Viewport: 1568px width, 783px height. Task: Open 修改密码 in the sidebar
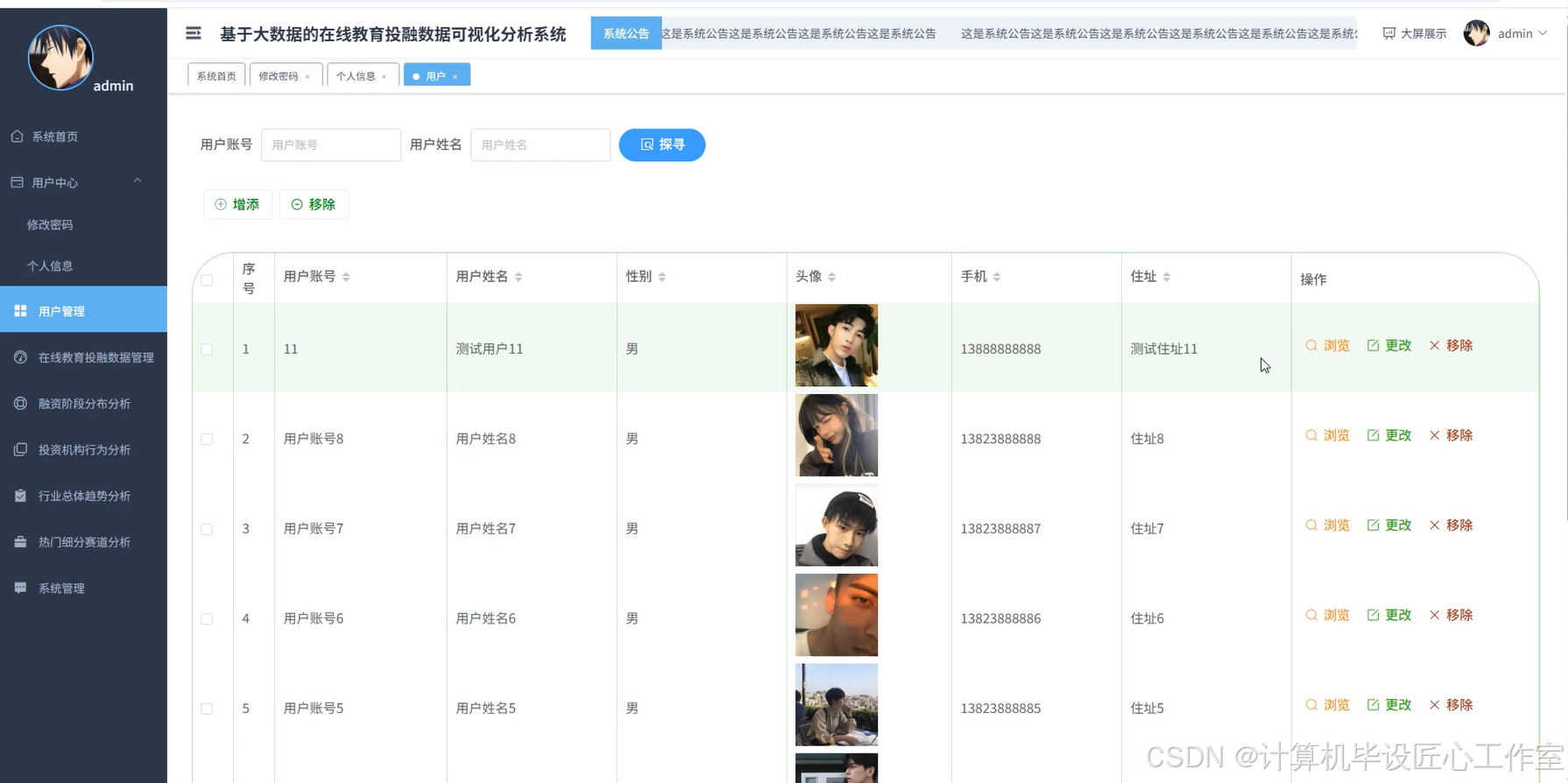coord(50,224)
